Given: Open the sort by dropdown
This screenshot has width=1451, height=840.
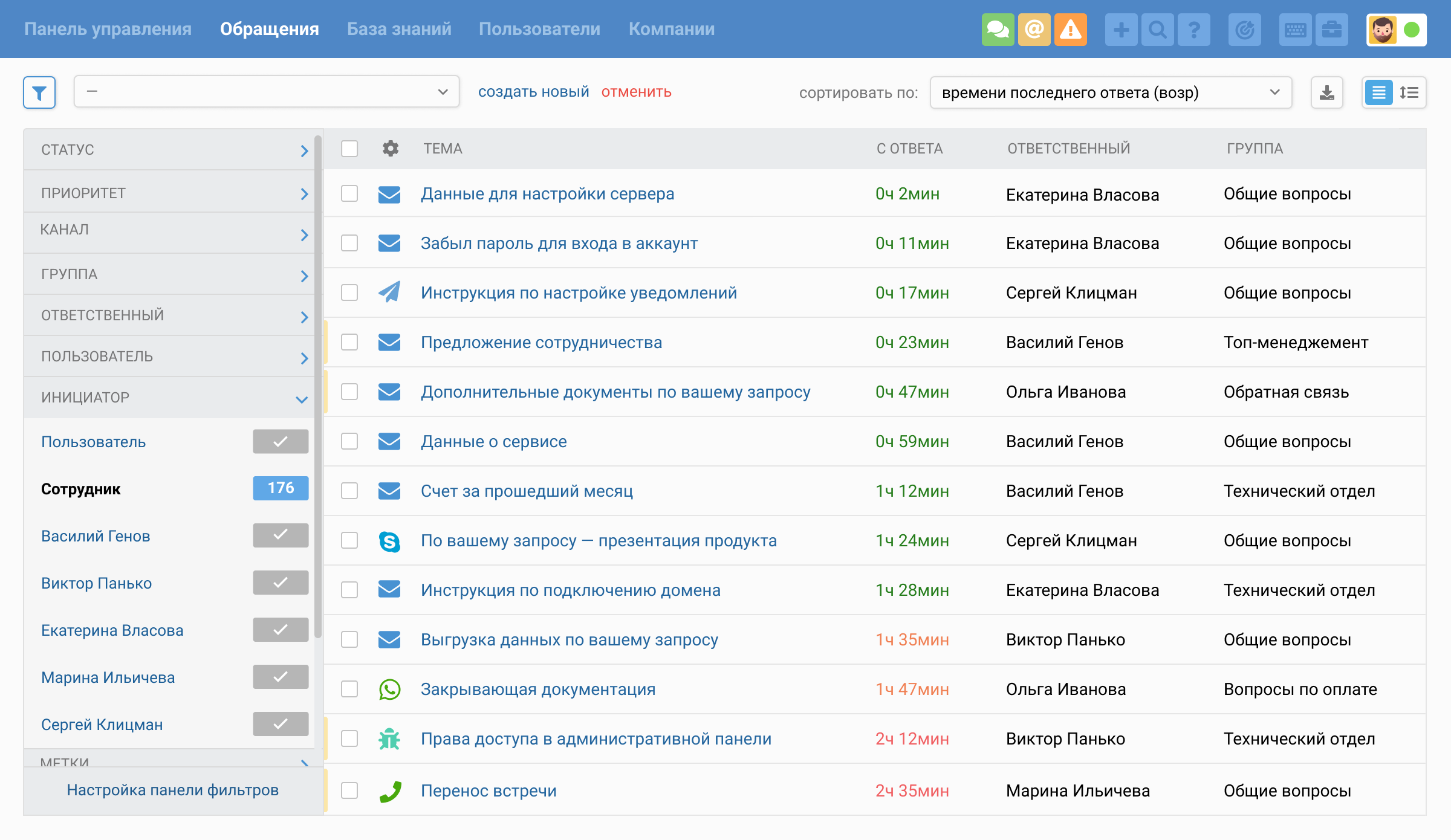Looking at the screenshot, I should [1111, 92].
